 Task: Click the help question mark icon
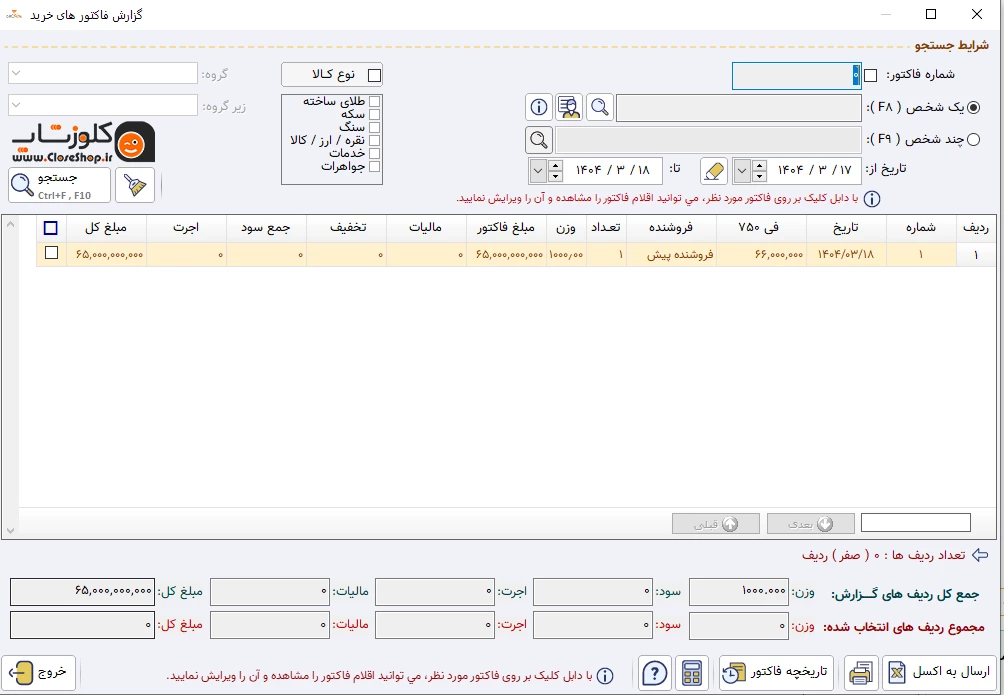pos(654,673)
